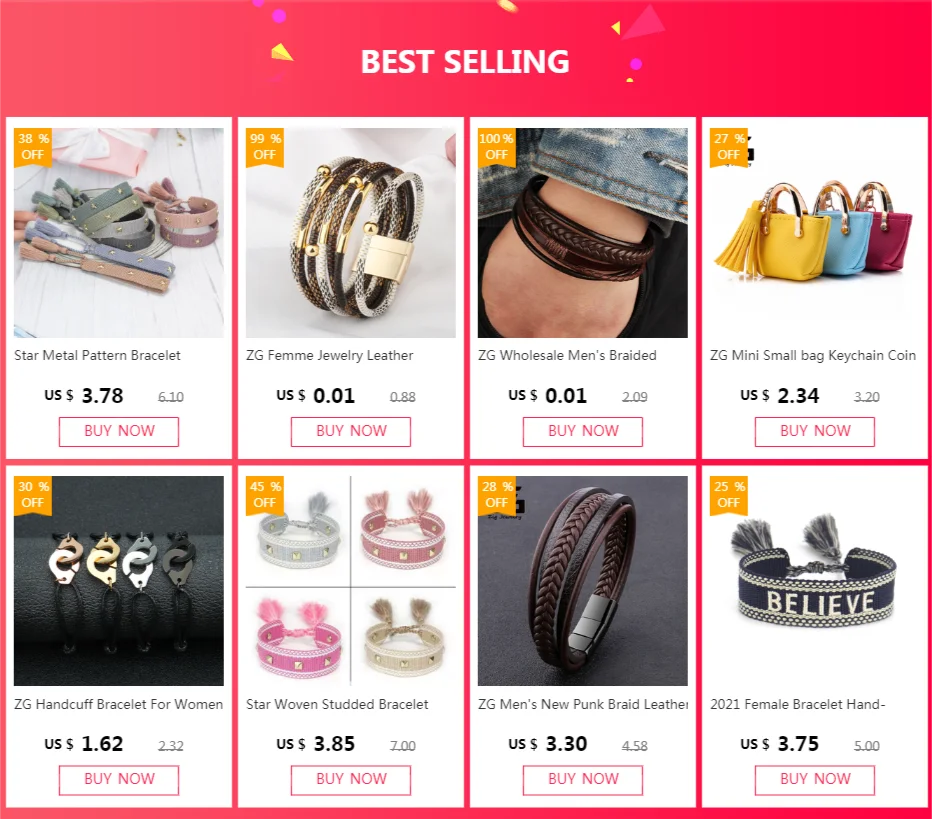Click the 100% OFF discount badge

pyautogui.click(x=496, y=147)
